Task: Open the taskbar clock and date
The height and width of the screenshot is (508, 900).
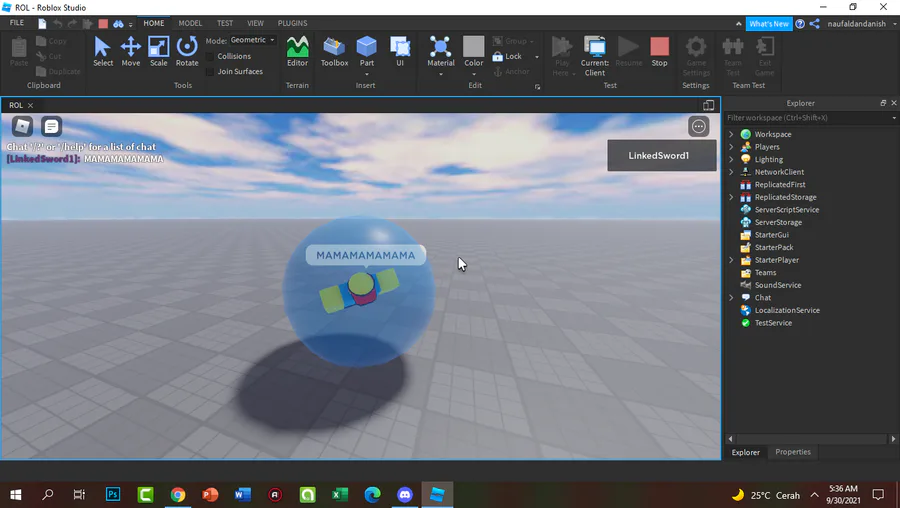Action: [843, 494]
